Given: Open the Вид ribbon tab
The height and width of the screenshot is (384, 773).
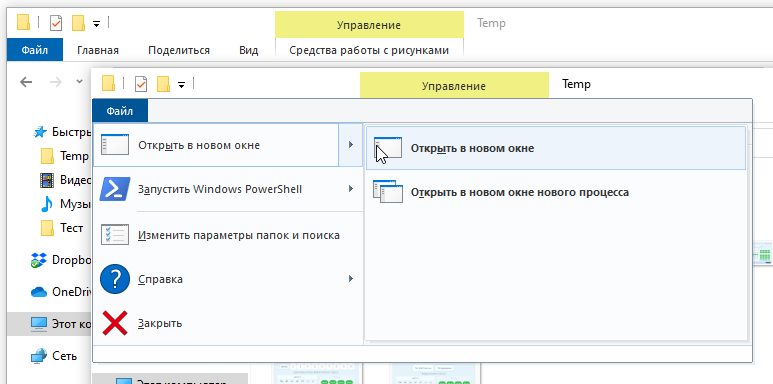Looking at the screenshot, I should point(249,50).
